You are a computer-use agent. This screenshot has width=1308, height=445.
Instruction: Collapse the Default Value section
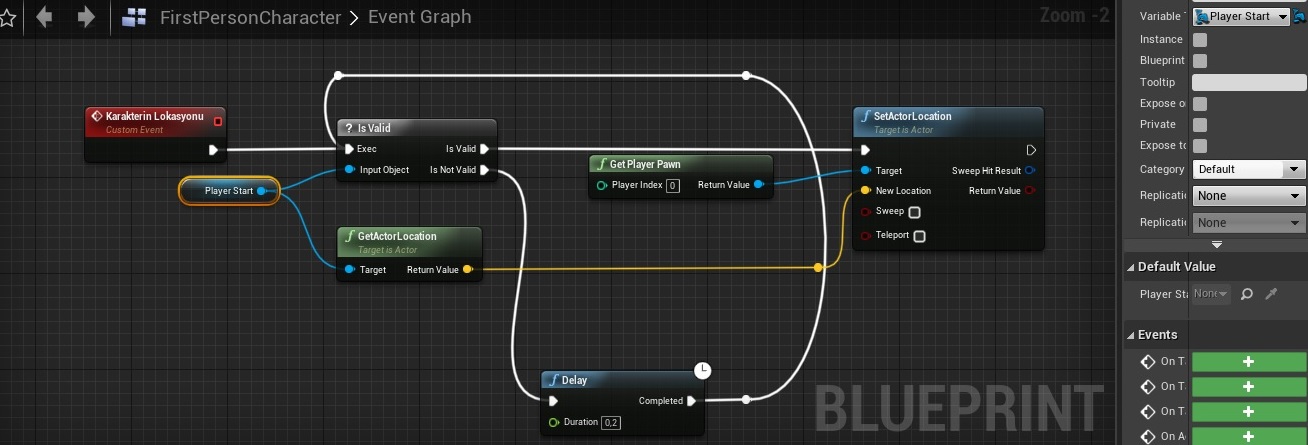[x=1131, y=267]
